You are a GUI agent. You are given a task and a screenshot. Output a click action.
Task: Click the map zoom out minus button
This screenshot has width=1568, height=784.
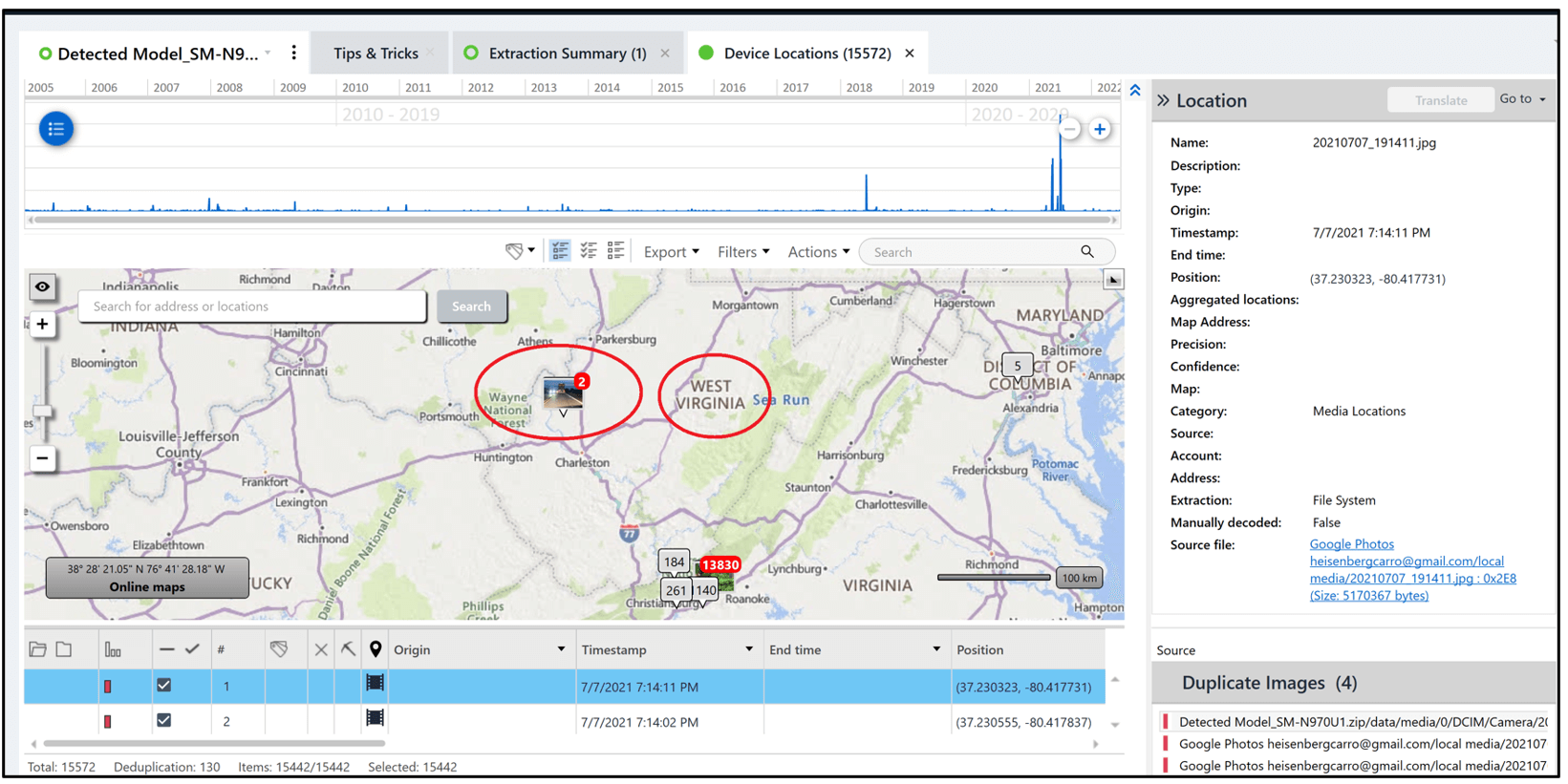tap(42, 458)
